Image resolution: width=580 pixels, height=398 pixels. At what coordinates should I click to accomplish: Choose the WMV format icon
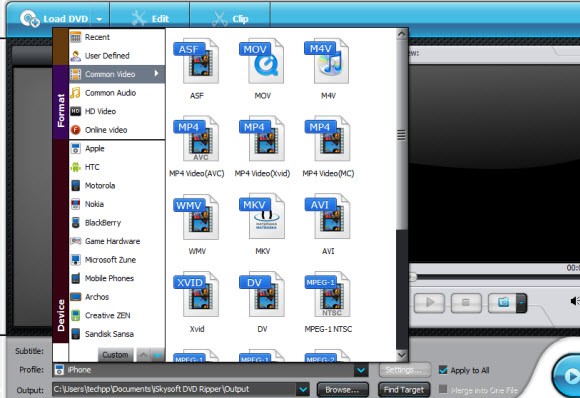(196, 217)
